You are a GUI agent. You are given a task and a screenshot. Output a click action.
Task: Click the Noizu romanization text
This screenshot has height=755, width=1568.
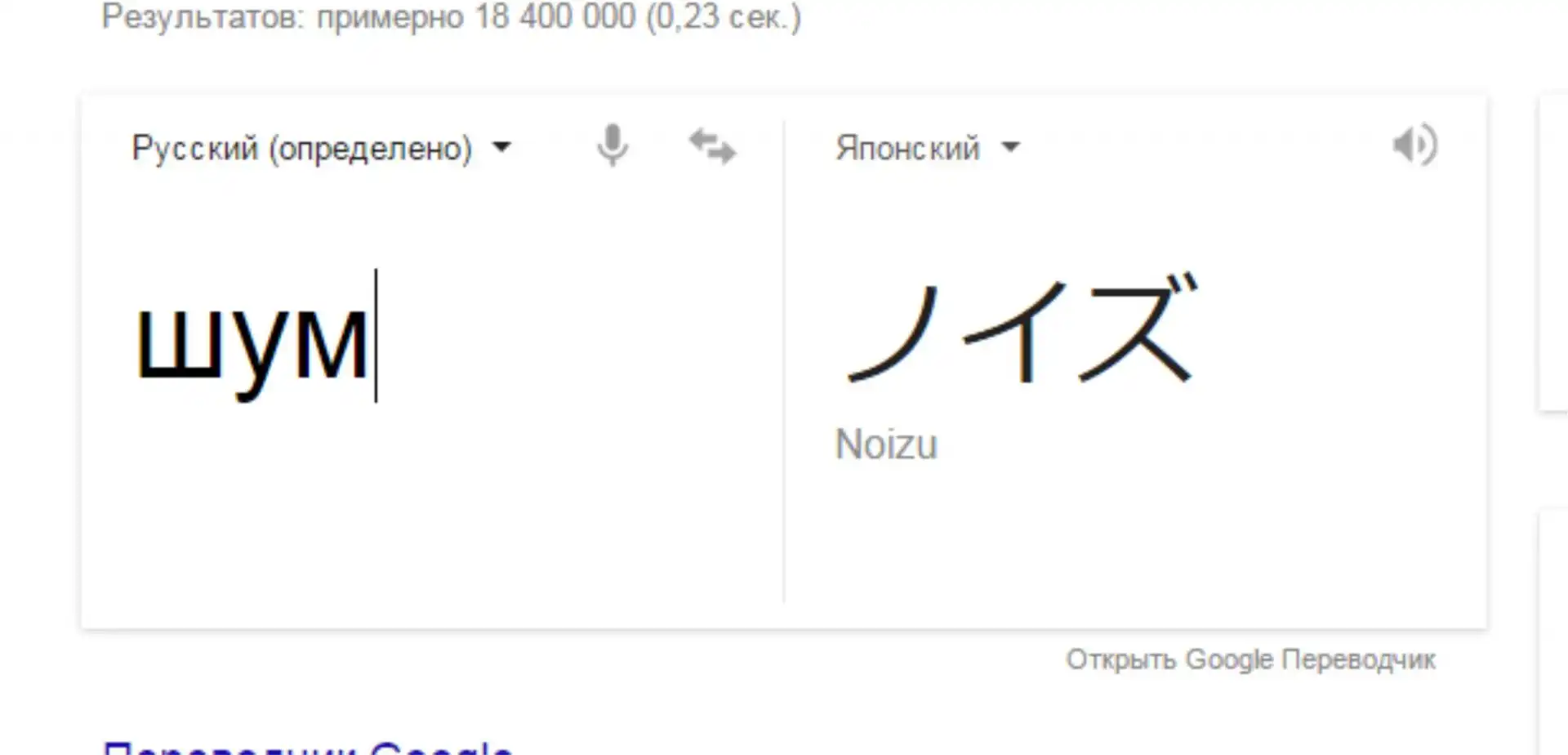[886, 445]
